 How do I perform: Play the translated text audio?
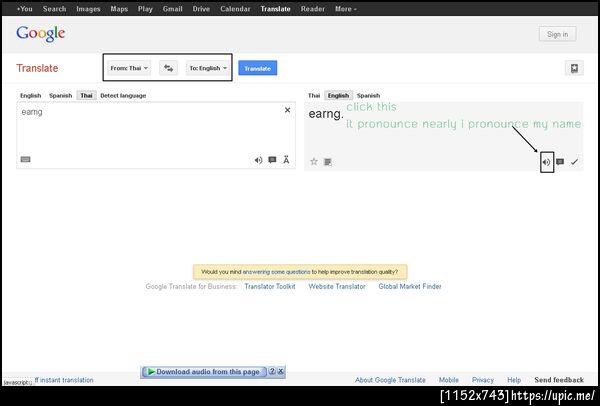(546, 162)
